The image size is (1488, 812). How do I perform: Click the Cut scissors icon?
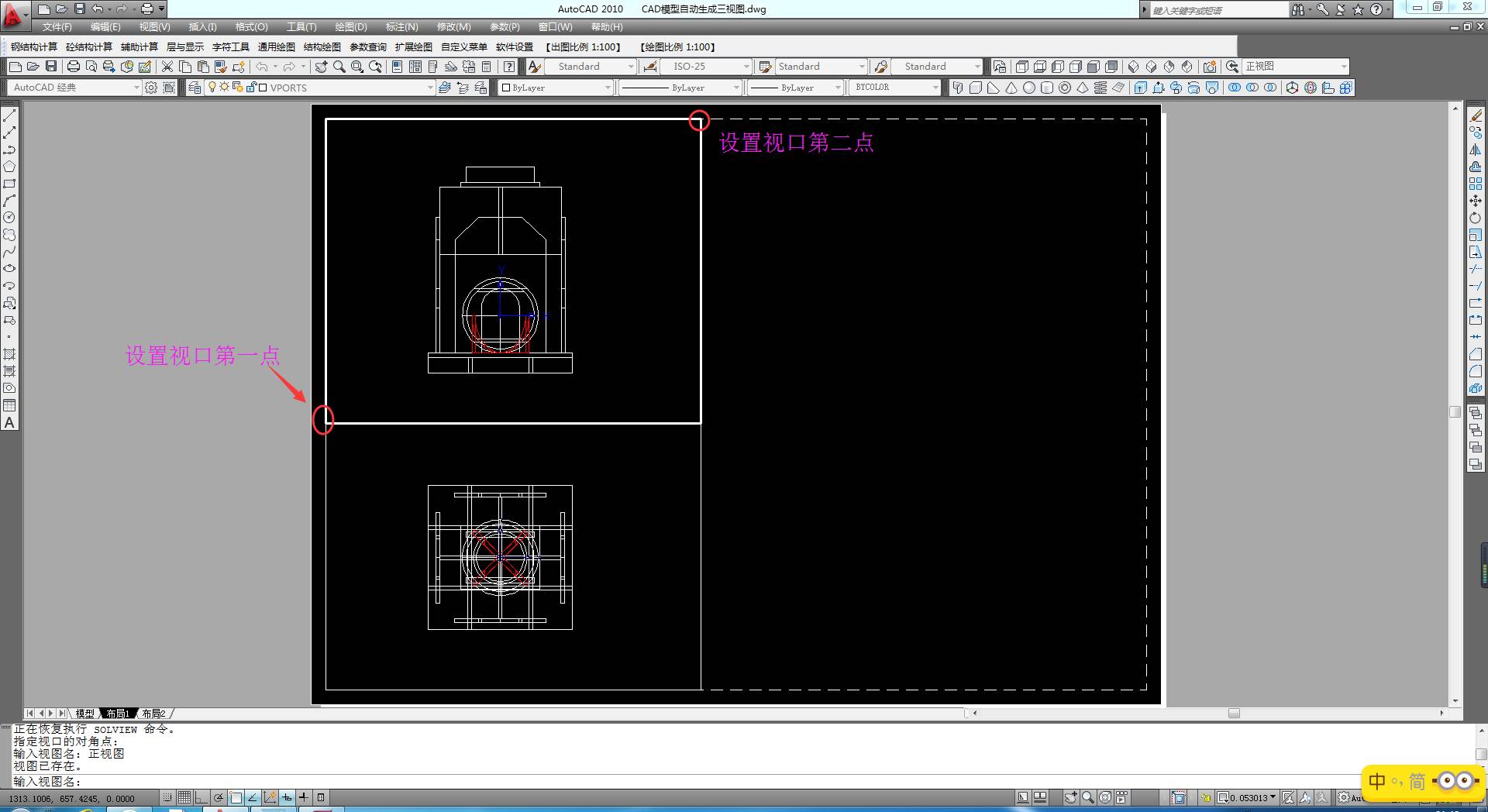coord(167,67)
